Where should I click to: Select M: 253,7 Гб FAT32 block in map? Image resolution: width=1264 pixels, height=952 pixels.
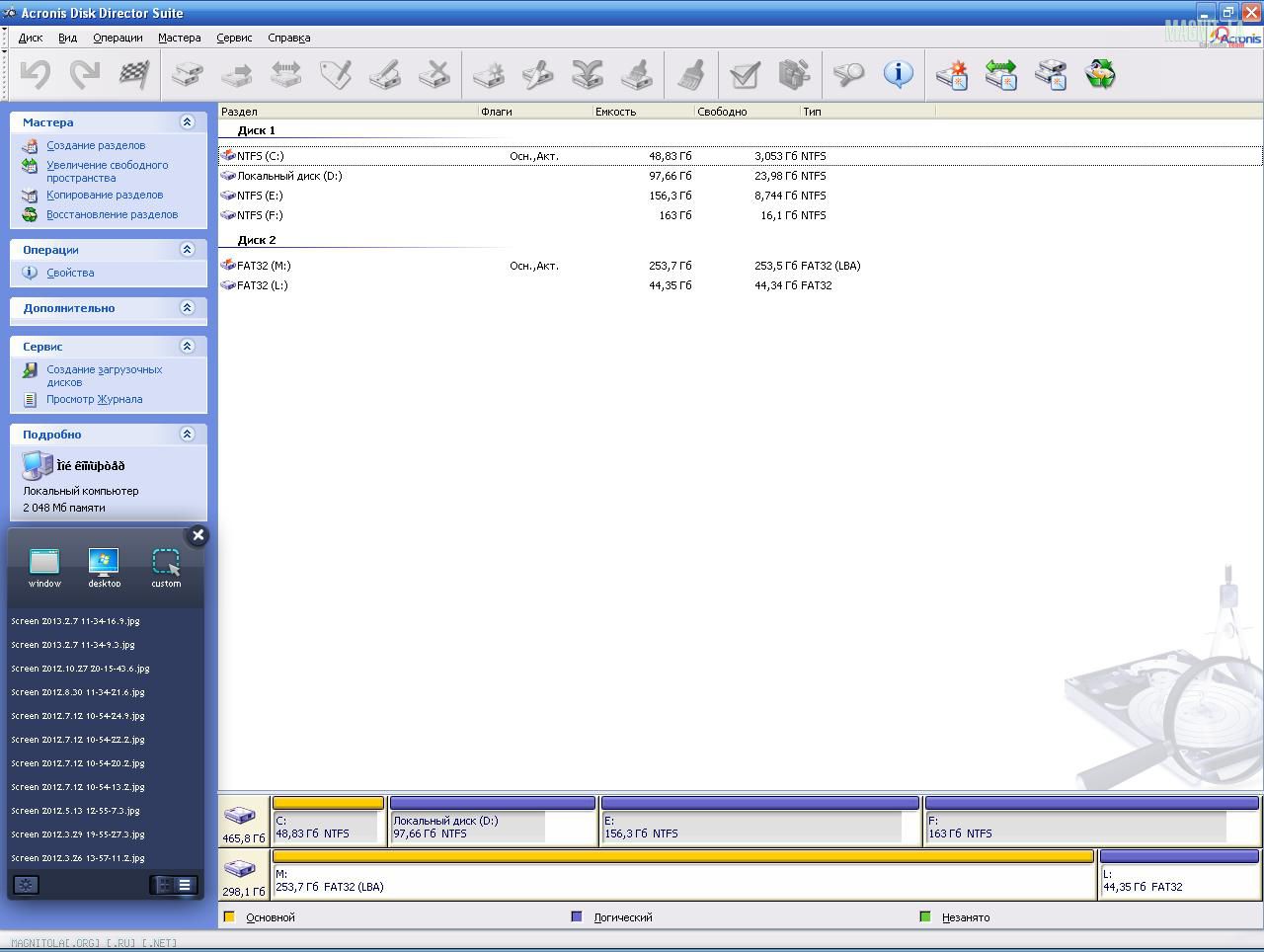[683, 874]
